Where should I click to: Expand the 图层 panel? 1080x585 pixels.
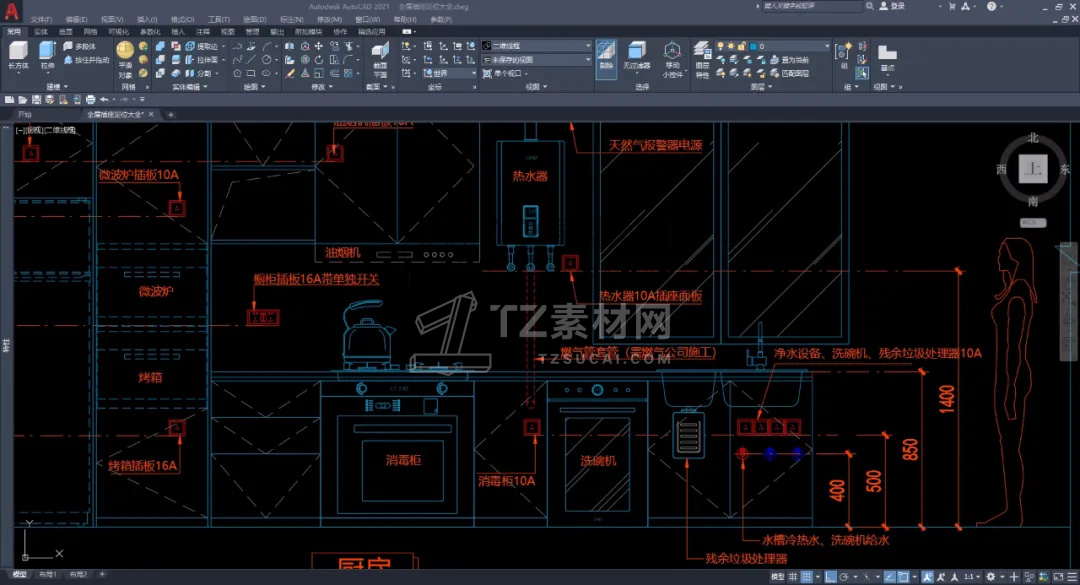[760, 87]
